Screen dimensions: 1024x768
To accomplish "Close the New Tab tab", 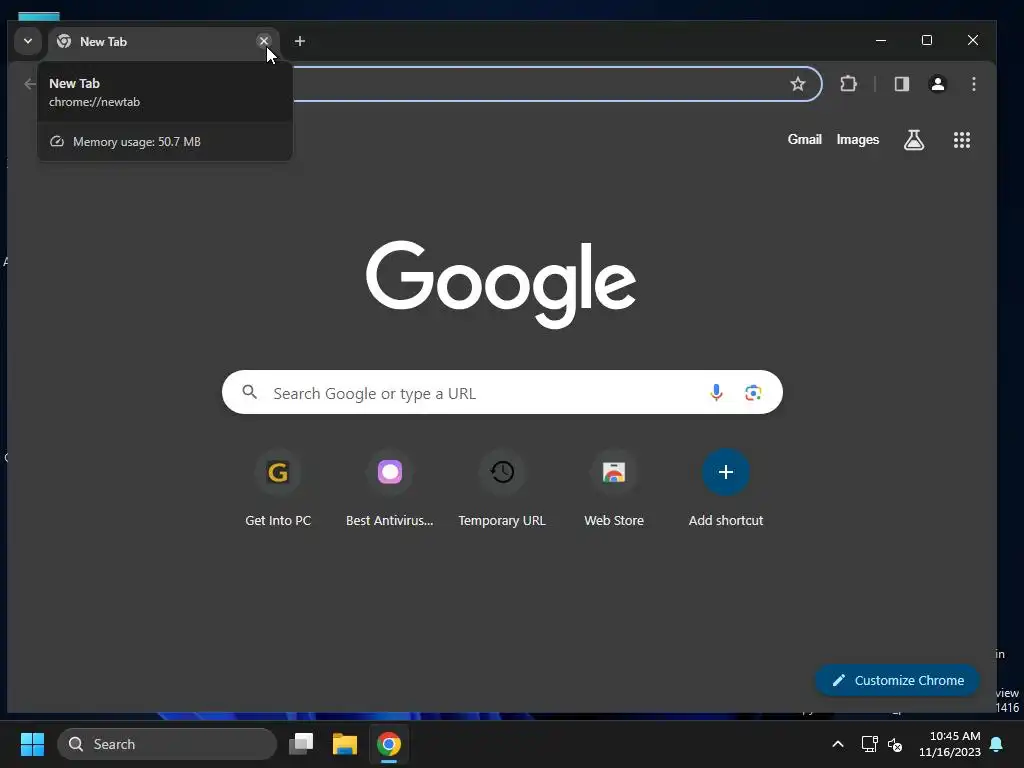I will pyautogui.click(x=264, y=41).
